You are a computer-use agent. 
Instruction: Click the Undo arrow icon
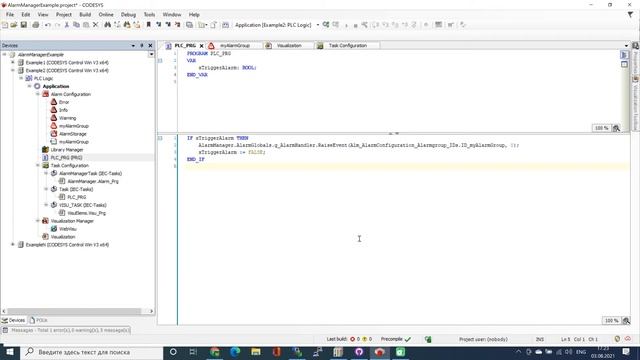point(48,25)
